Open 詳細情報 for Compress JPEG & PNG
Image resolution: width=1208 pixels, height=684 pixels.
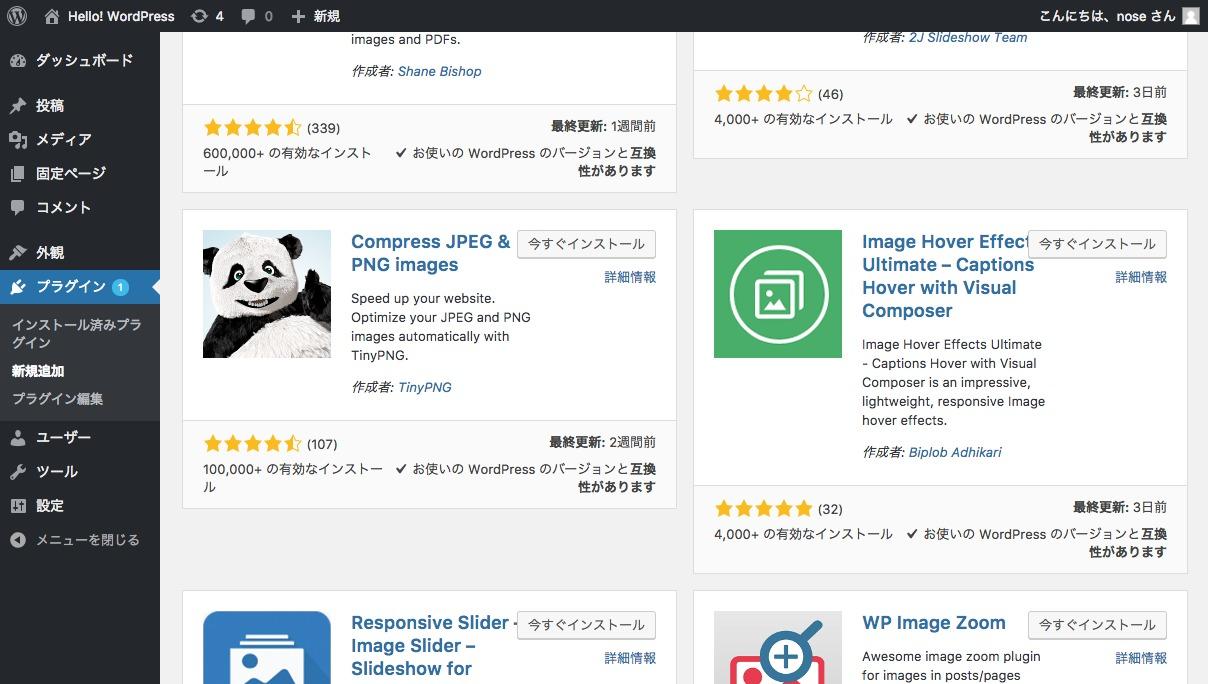(630, 277)
